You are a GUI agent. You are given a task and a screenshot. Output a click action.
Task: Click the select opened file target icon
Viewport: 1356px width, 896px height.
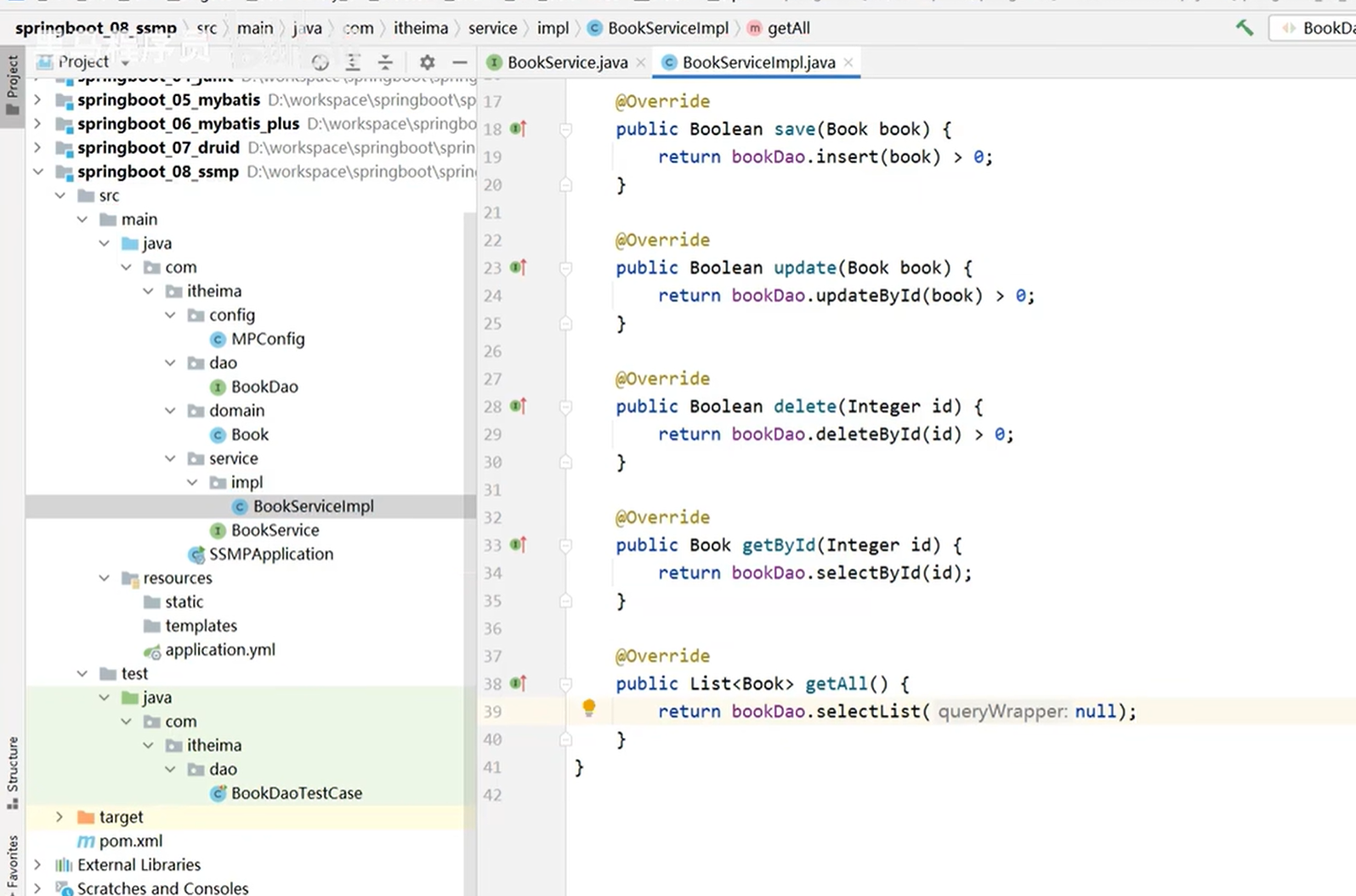tap(320, 62)
